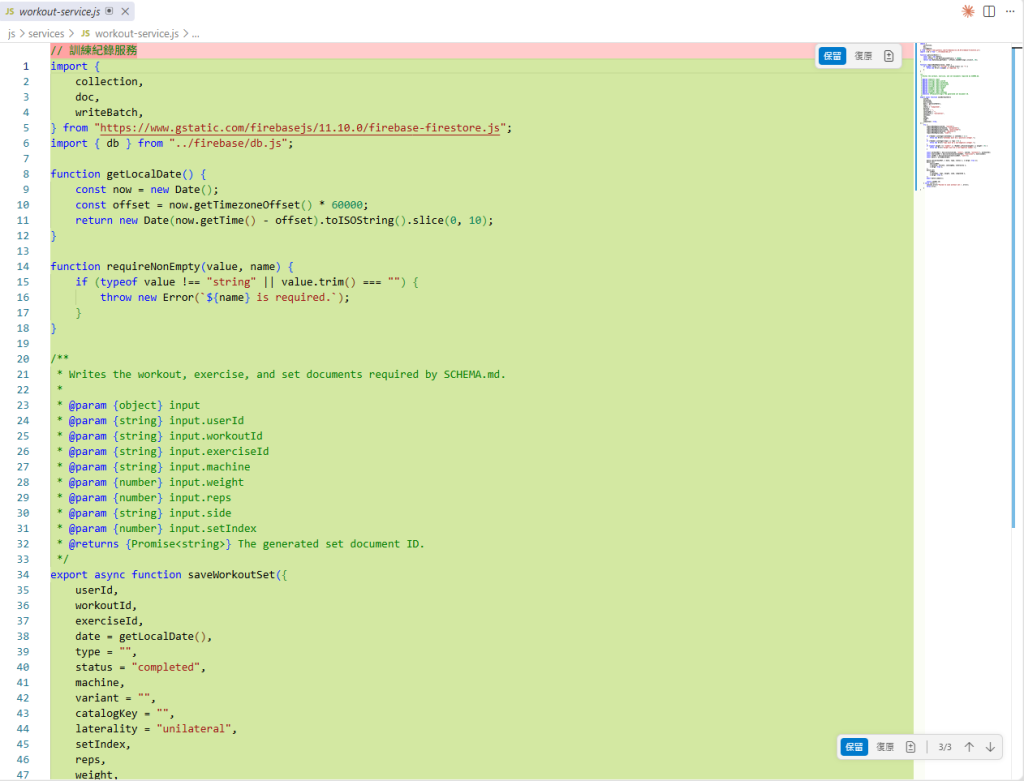The image size is (1024, 781).
Task: Click on "function getLocalDate() {"
Action: (128, 174)
